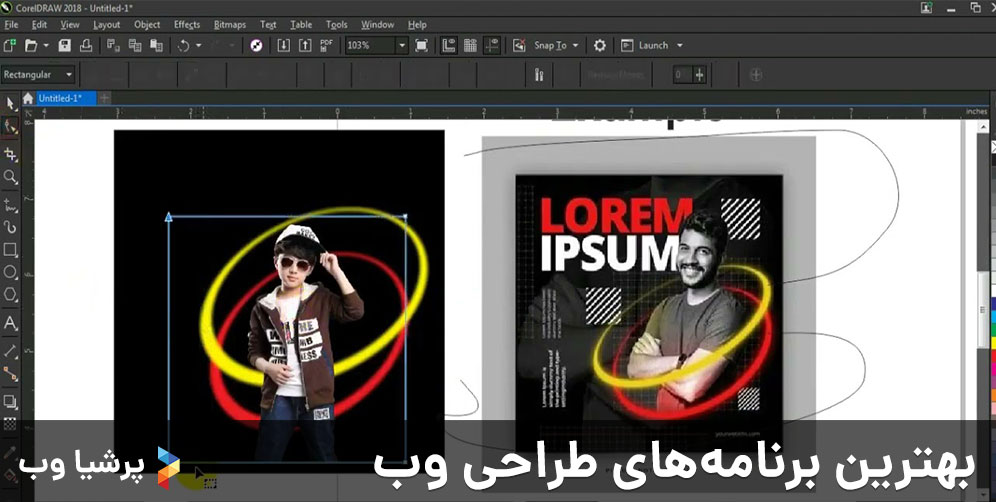This screenshot has height=502, width=996.
Task: Click the Open folder icon
Action: (x=30, y=45)
